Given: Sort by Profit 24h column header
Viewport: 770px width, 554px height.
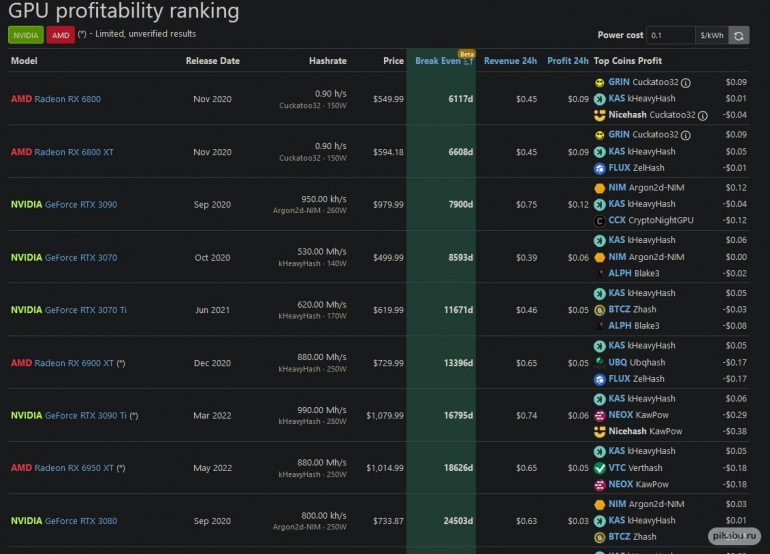Looking at the screenshot, I should (567, 61).
